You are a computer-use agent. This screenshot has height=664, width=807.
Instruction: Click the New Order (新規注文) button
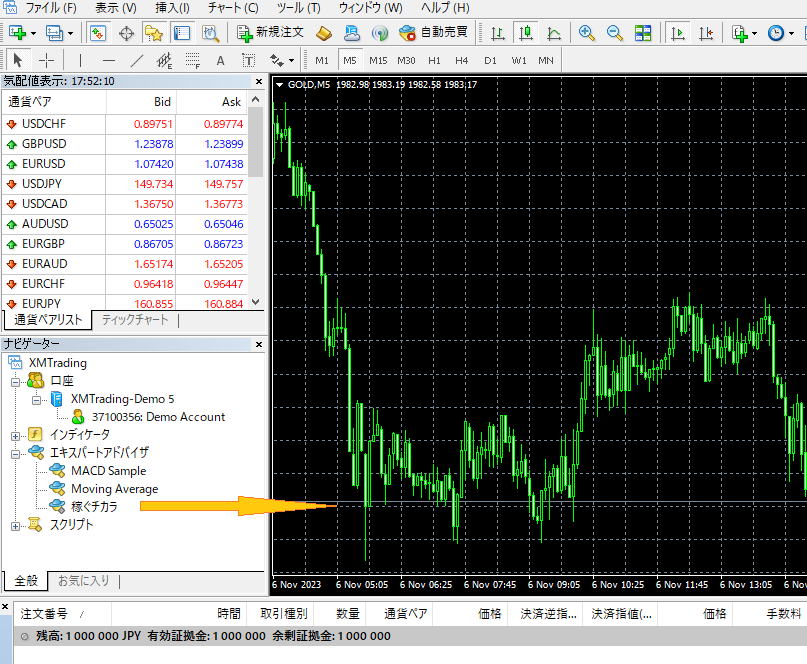(x=271, y=32)
